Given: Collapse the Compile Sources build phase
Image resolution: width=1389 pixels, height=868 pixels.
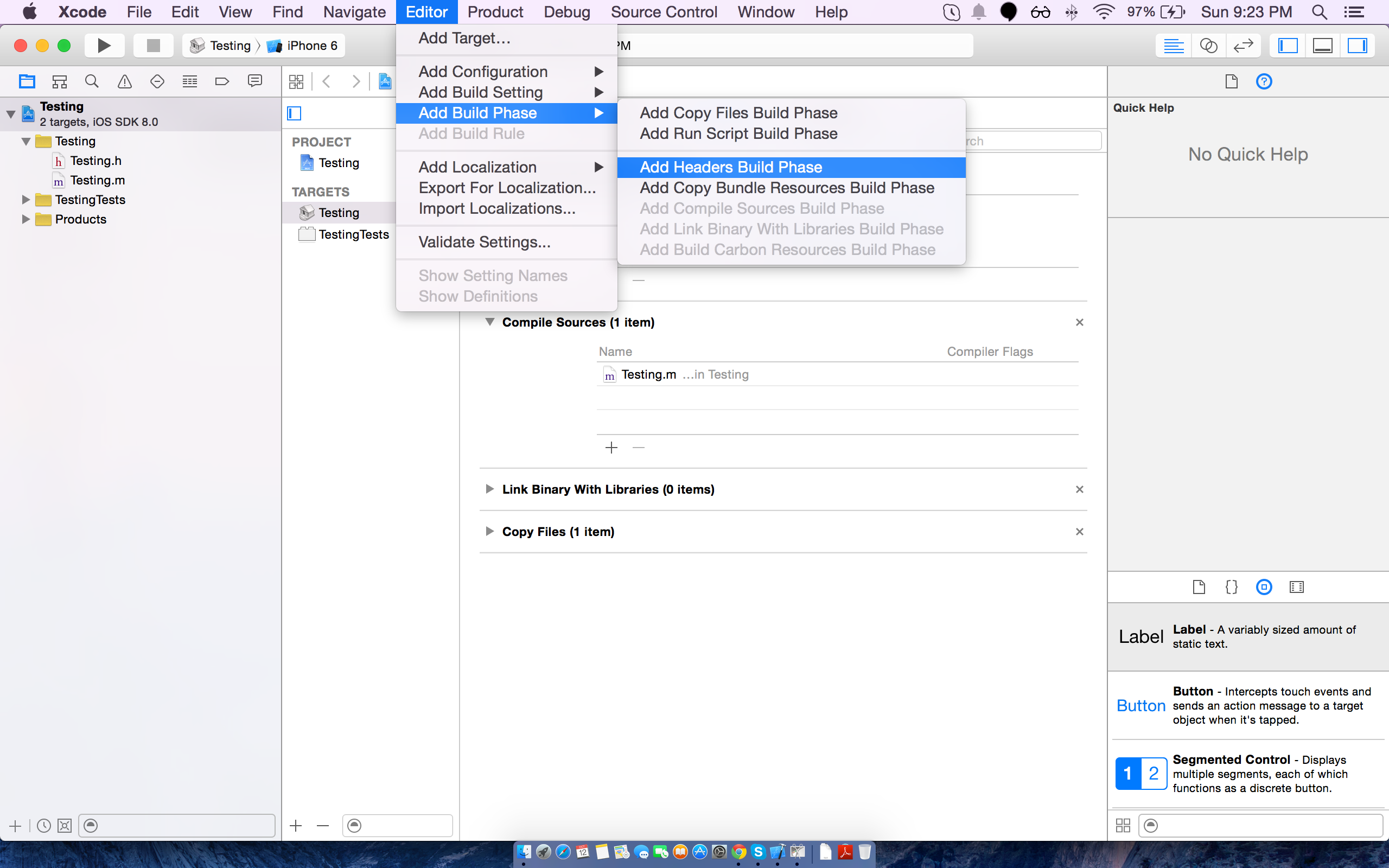Looking at the screenshot, I should click(x=489, y=322).
